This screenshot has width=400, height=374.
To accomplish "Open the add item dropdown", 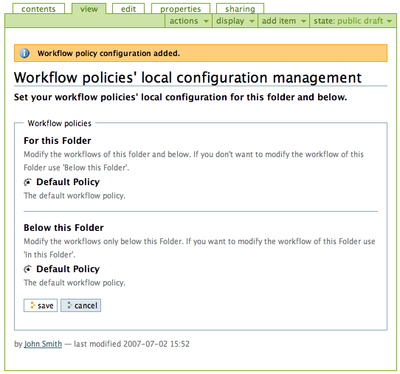I will tap(284, 21).
